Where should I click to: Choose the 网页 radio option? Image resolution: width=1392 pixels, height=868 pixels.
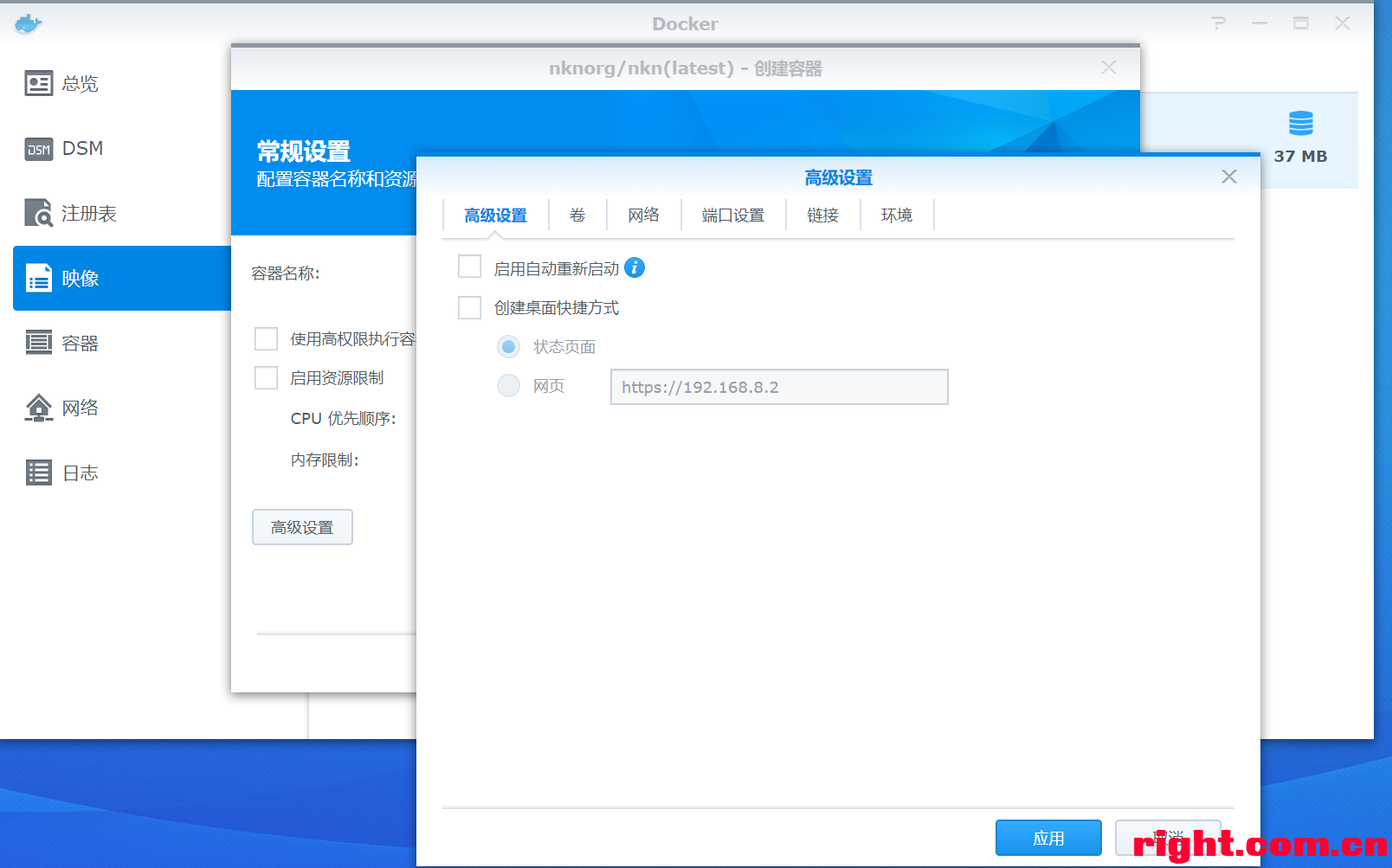coord(509,385)
